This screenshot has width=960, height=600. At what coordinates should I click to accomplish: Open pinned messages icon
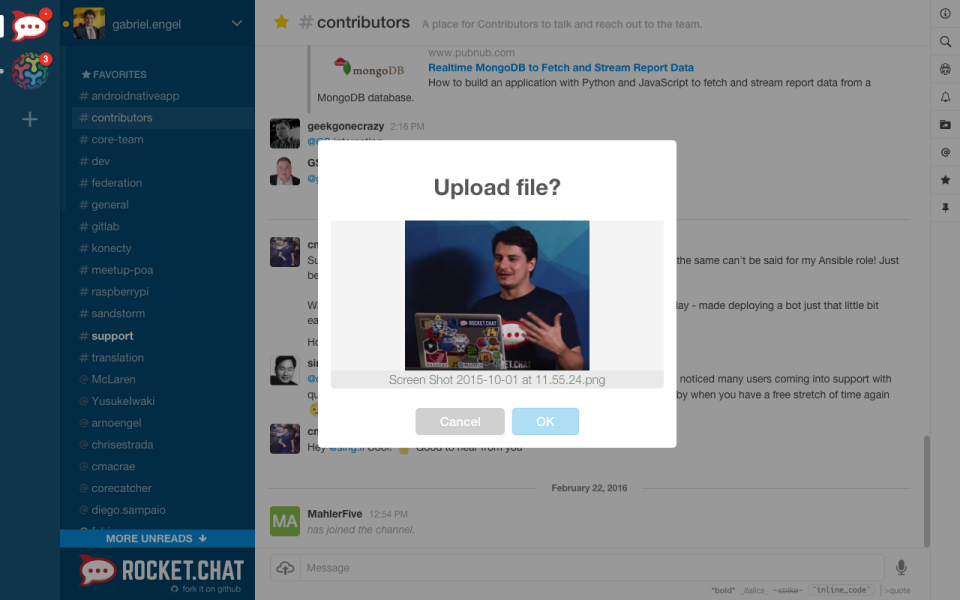point(945,208)
